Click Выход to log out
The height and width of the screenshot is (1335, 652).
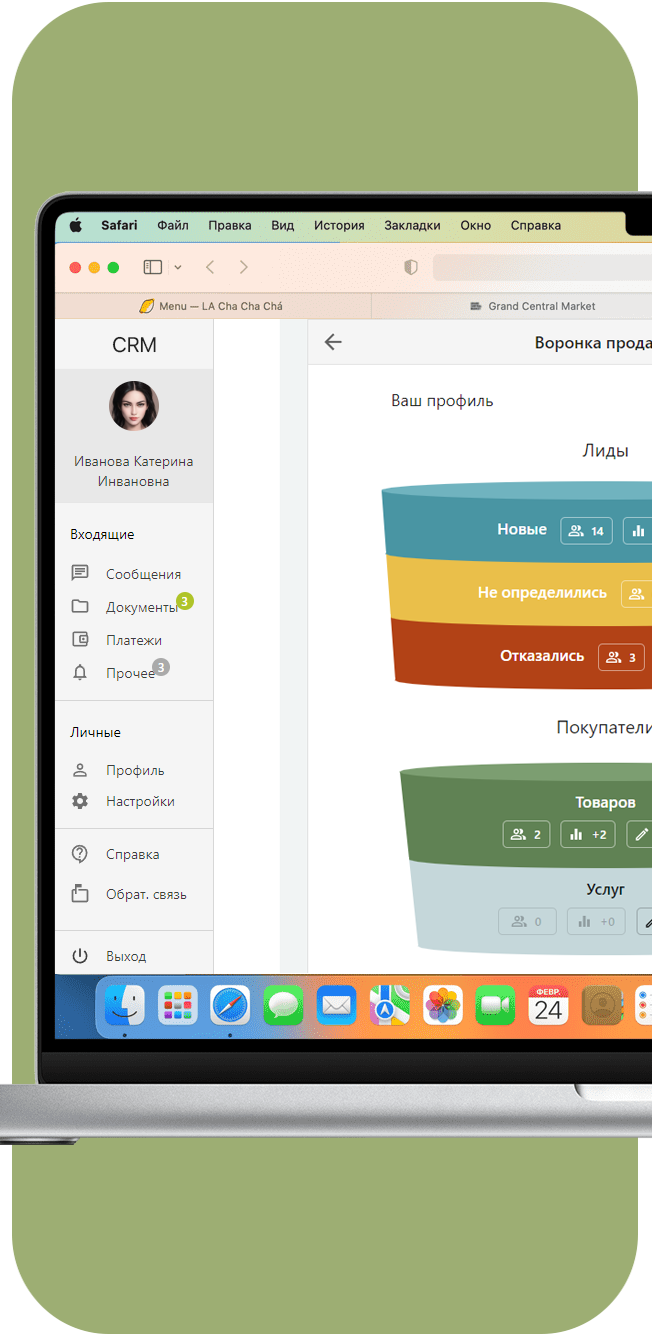point(126,956)
